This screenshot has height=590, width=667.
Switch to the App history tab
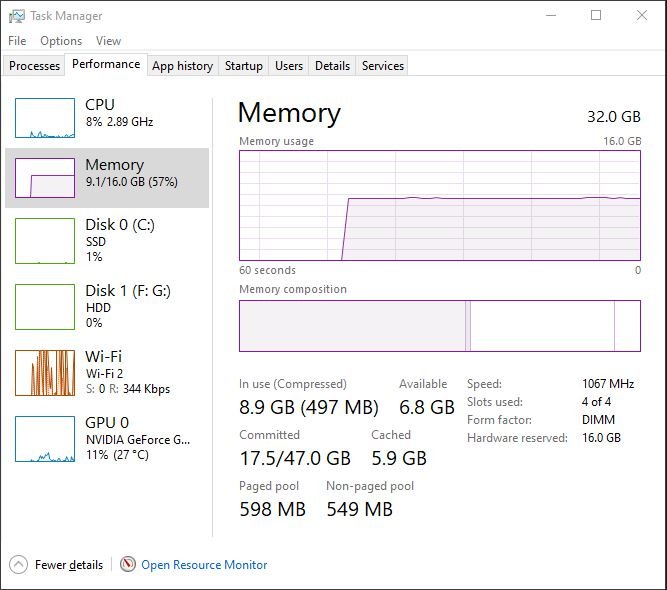pos(182,66)
